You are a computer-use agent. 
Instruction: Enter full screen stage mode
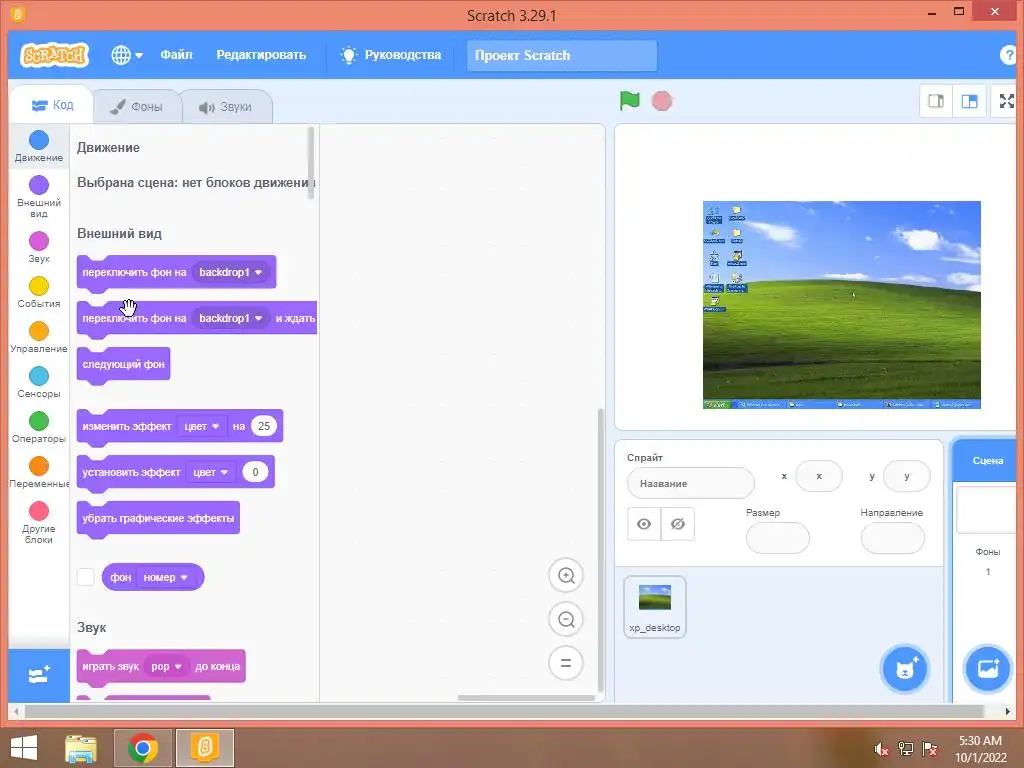[x=1007, y=101]
